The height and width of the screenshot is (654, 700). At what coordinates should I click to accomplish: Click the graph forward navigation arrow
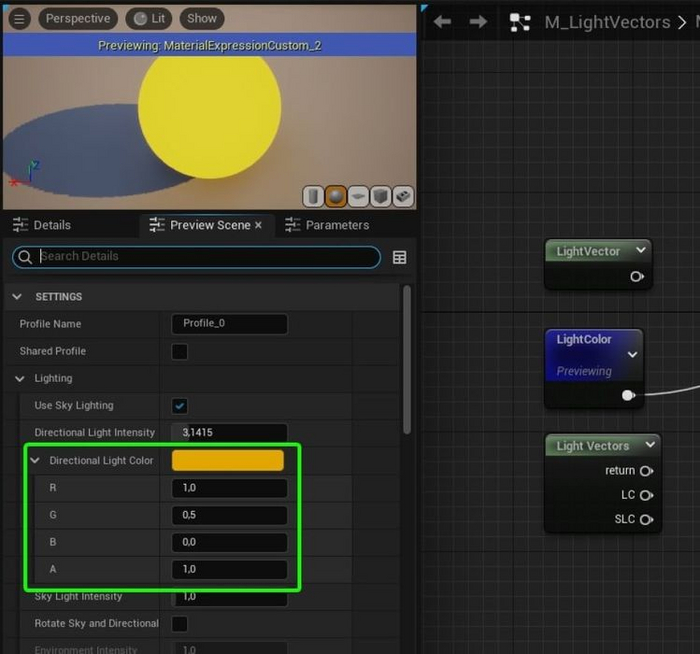tap(478, 22)
